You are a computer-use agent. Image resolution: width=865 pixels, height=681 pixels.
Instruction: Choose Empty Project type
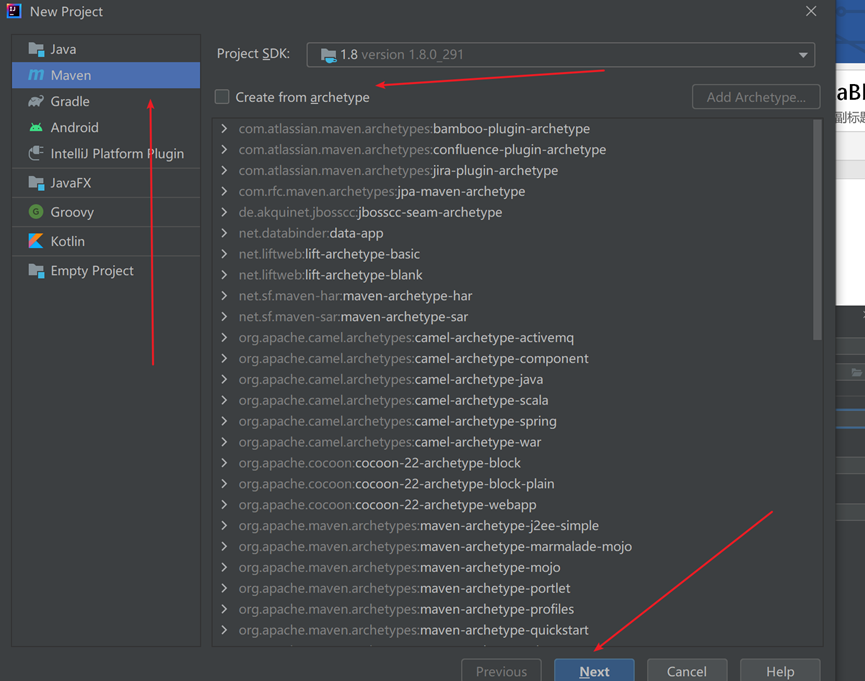pyautogui.click(x=106, y=270)
